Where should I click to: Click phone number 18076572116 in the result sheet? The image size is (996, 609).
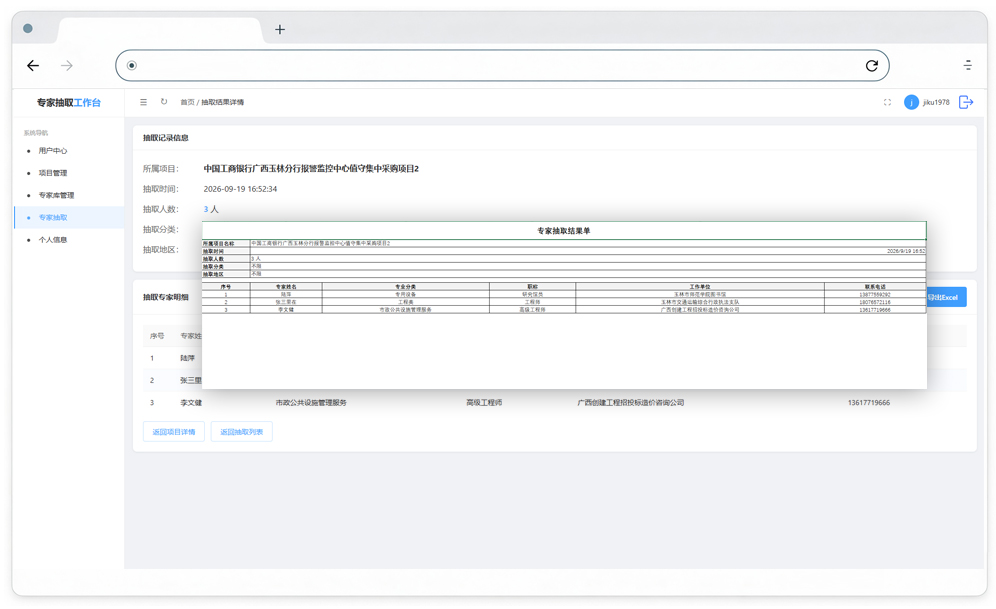(x=875, y=302)
